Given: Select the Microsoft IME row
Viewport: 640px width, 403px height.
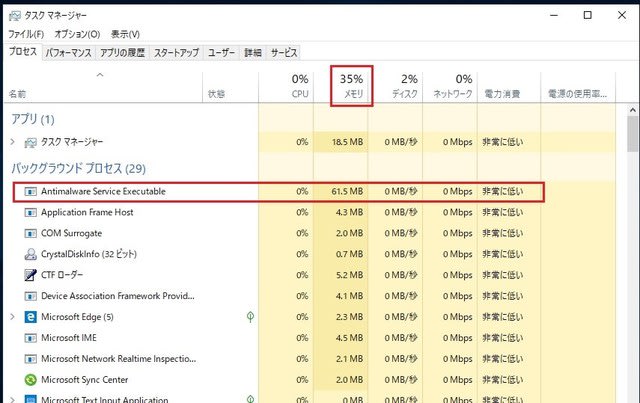Looking at the screenshot, I should (309, 338).
